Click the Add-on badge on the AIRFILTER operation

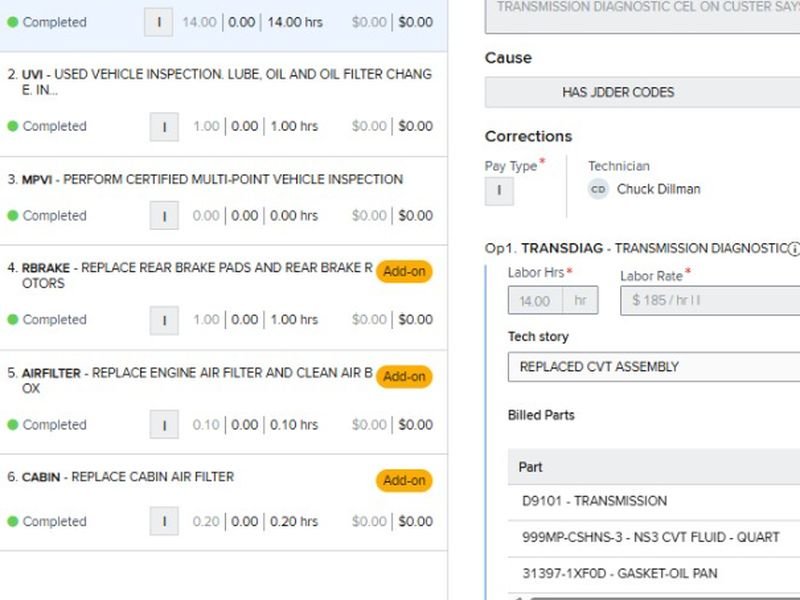[x=404, y=377]
